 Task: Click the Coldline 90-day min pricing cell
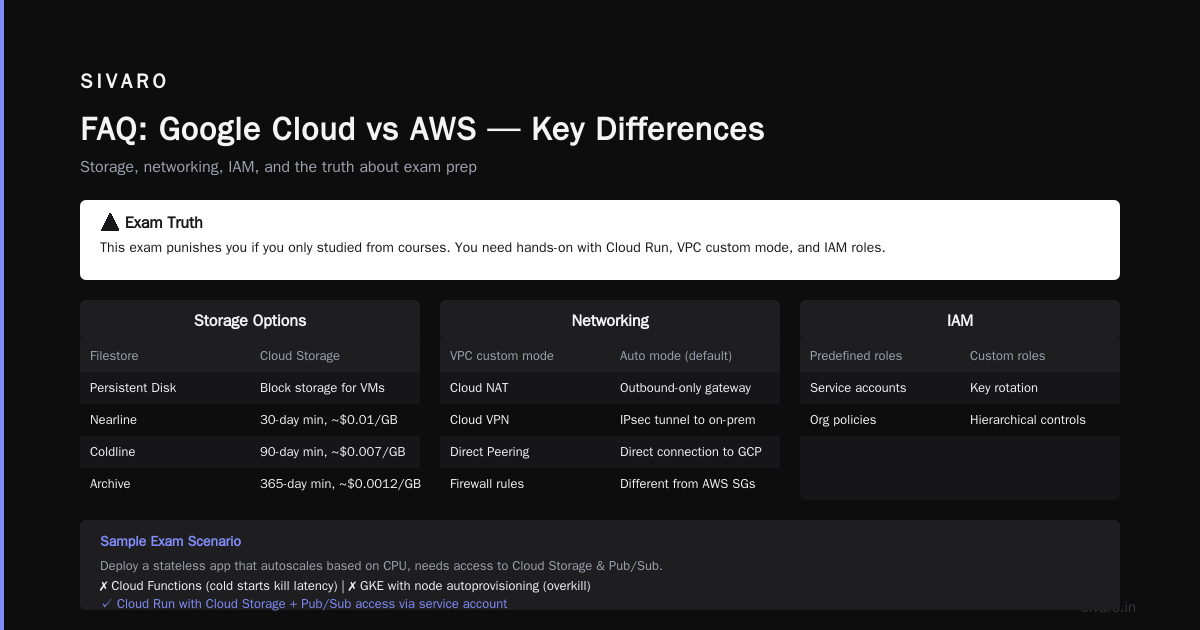(x=332, y=452)
